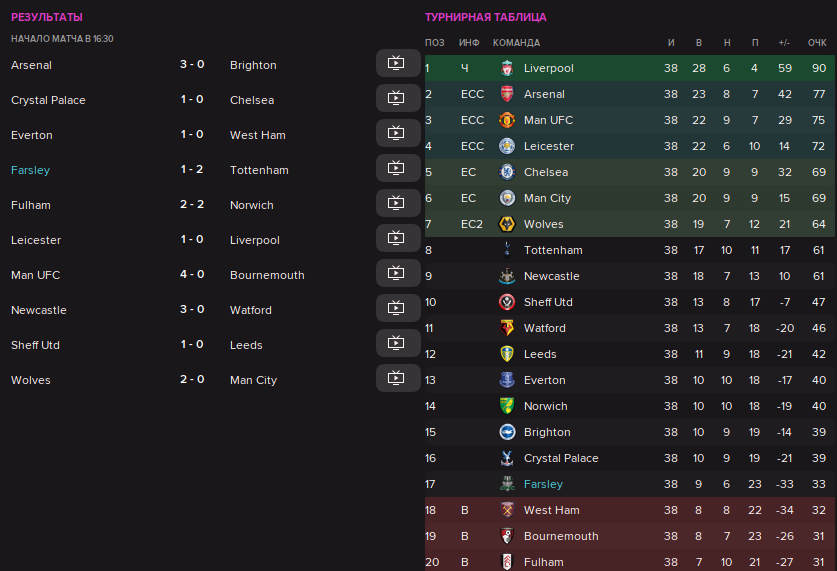Viewport: 837px width, 571px height.
Task: Click the Tottenham badge in standings
Action: (x=507, y=250)
